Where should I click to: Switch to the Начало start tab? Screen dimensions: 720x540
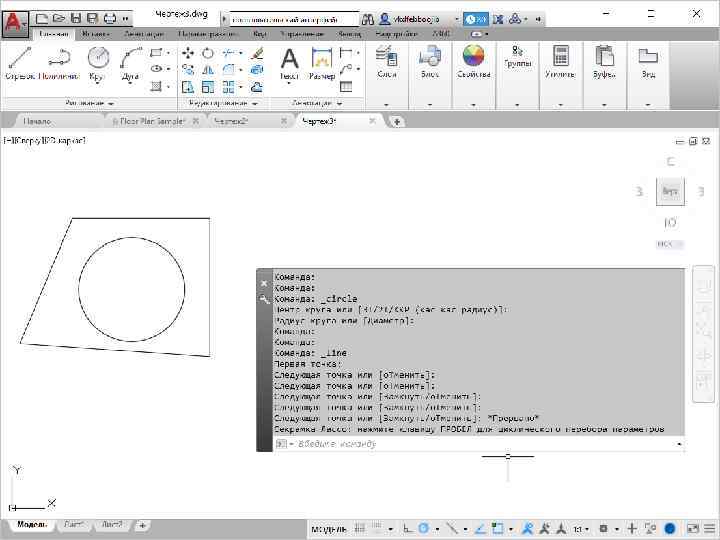click(x=37, y=121)
